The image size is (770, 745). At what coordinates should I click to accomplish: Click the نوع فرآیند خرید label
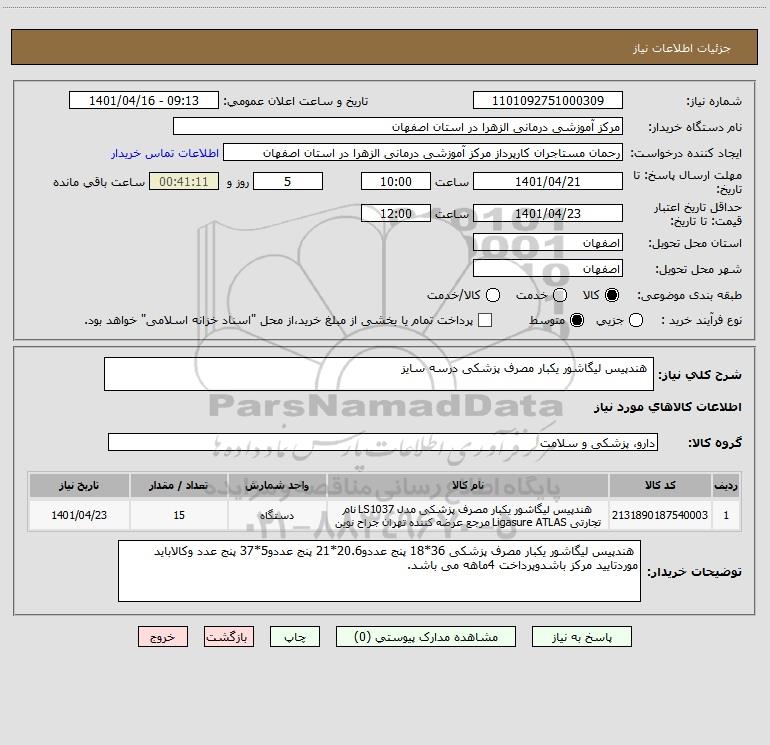pyautogui.click(x=701, y=320)
